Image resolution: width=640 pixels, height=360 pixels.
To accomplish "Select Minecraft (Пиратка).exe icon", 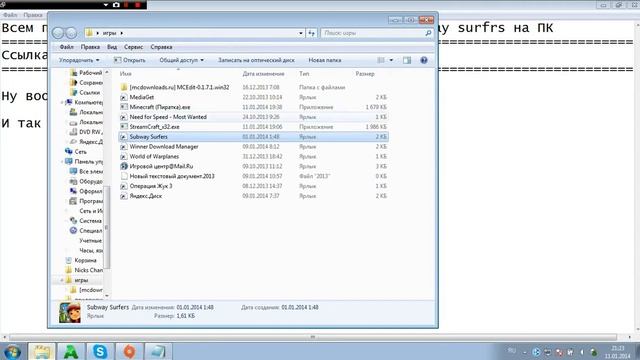I will [124, 107].
